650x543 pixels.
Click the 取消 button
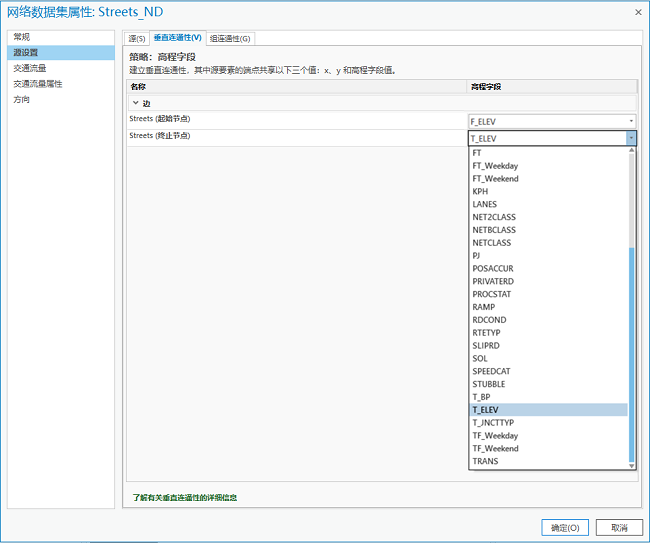(619, 527)
